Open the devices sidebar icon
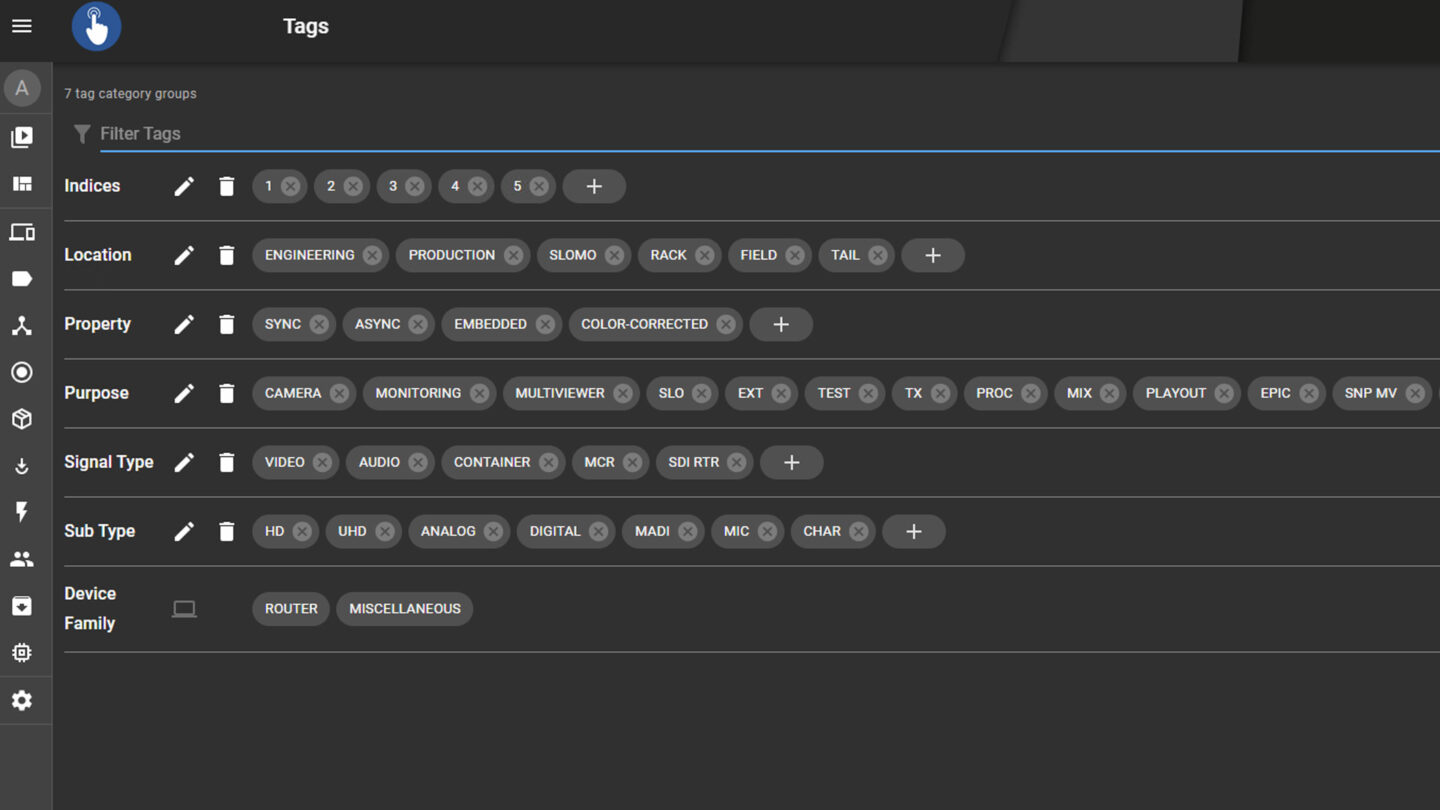The image size is (1440, 810). coord(22,232)
